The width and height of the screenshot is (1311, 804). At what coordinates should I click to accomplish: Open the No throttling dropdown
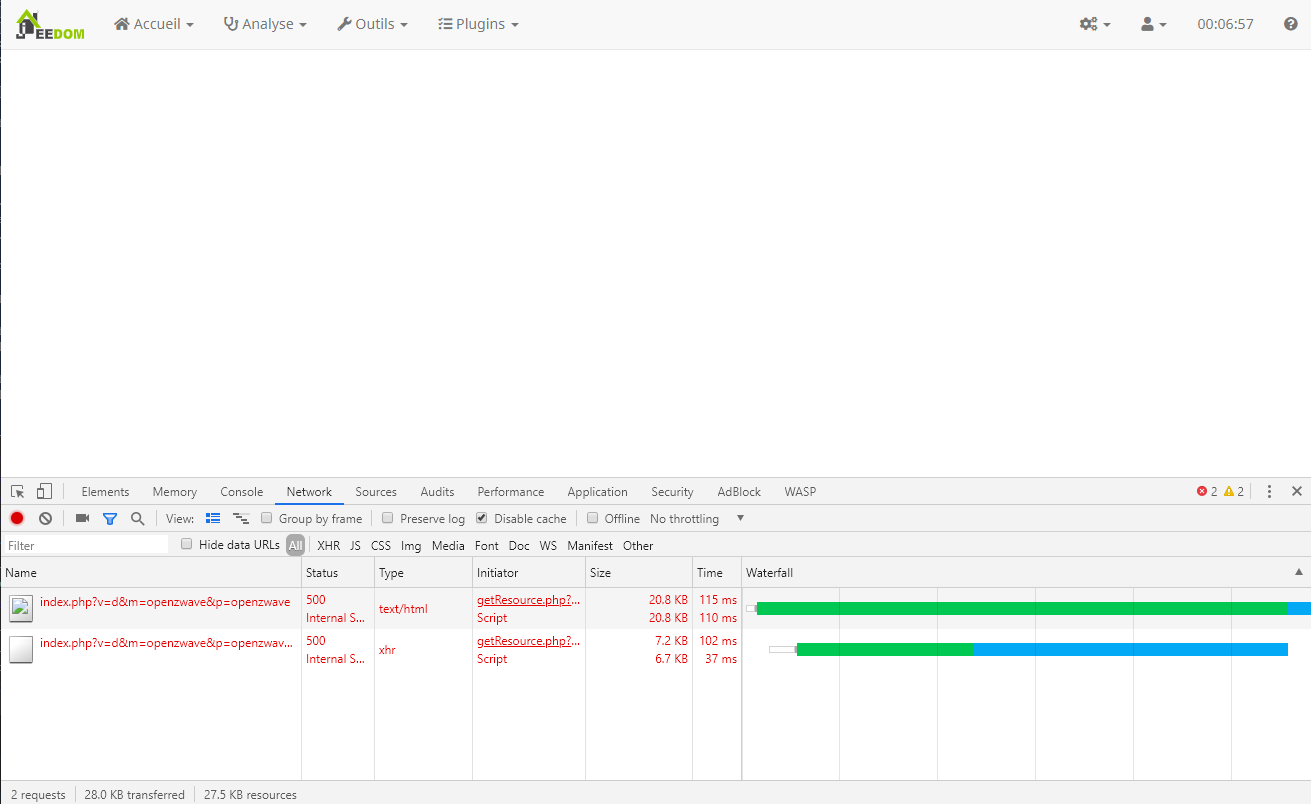(697, 519)
